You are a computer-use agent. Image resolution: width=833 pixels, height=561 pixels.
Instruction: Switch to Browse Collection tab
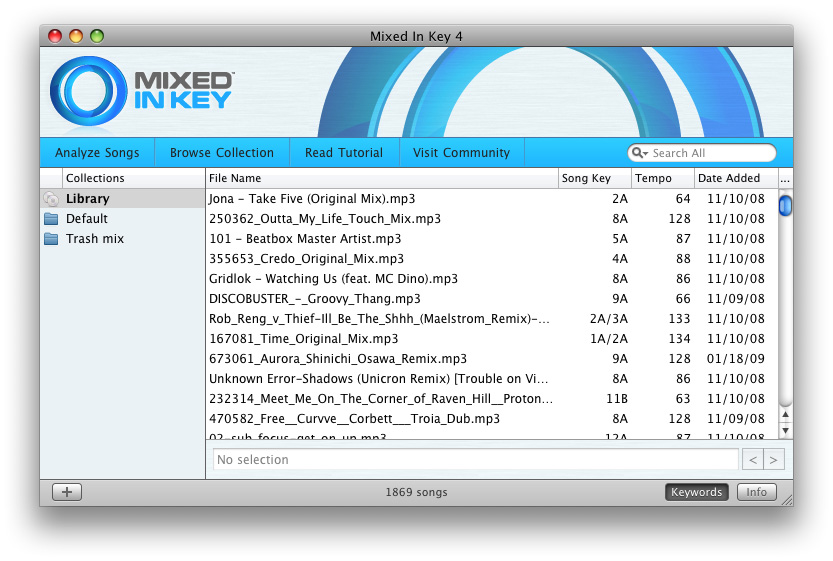[222, 153]
